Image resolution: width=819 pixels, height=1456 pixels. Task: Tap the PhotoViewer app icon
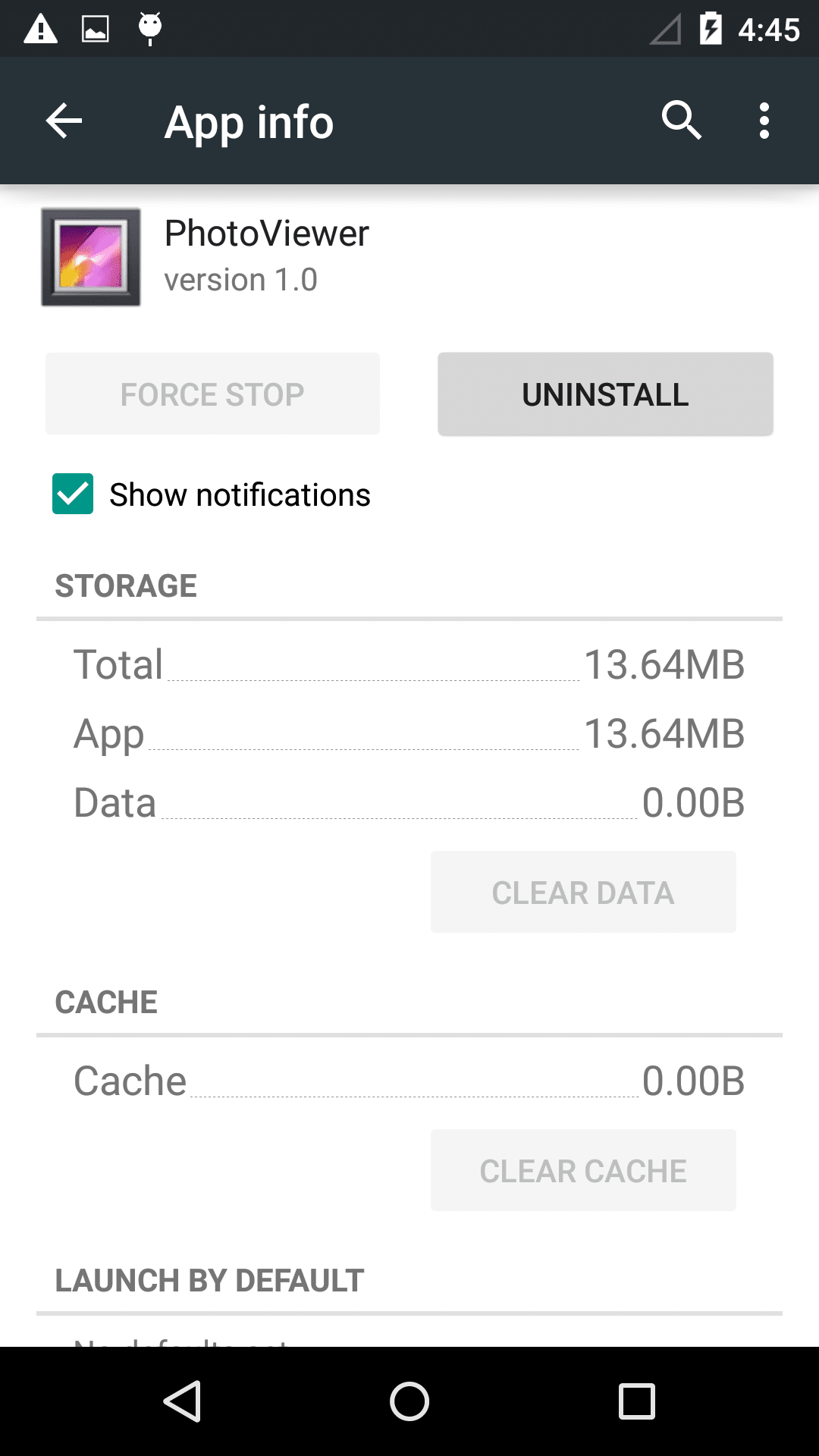tap(91, 257)
